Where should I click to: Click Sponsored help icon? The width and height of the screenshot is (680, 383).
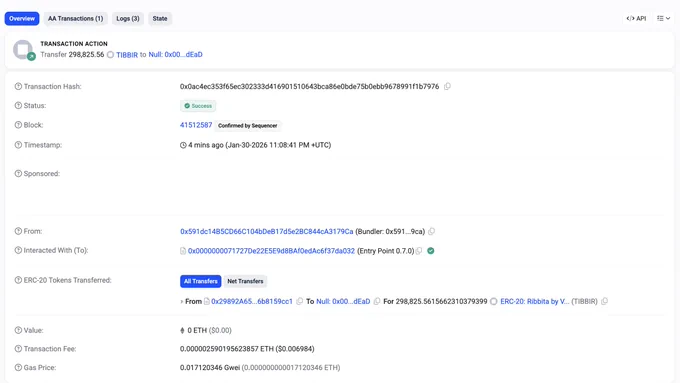(x=18, y=173)
